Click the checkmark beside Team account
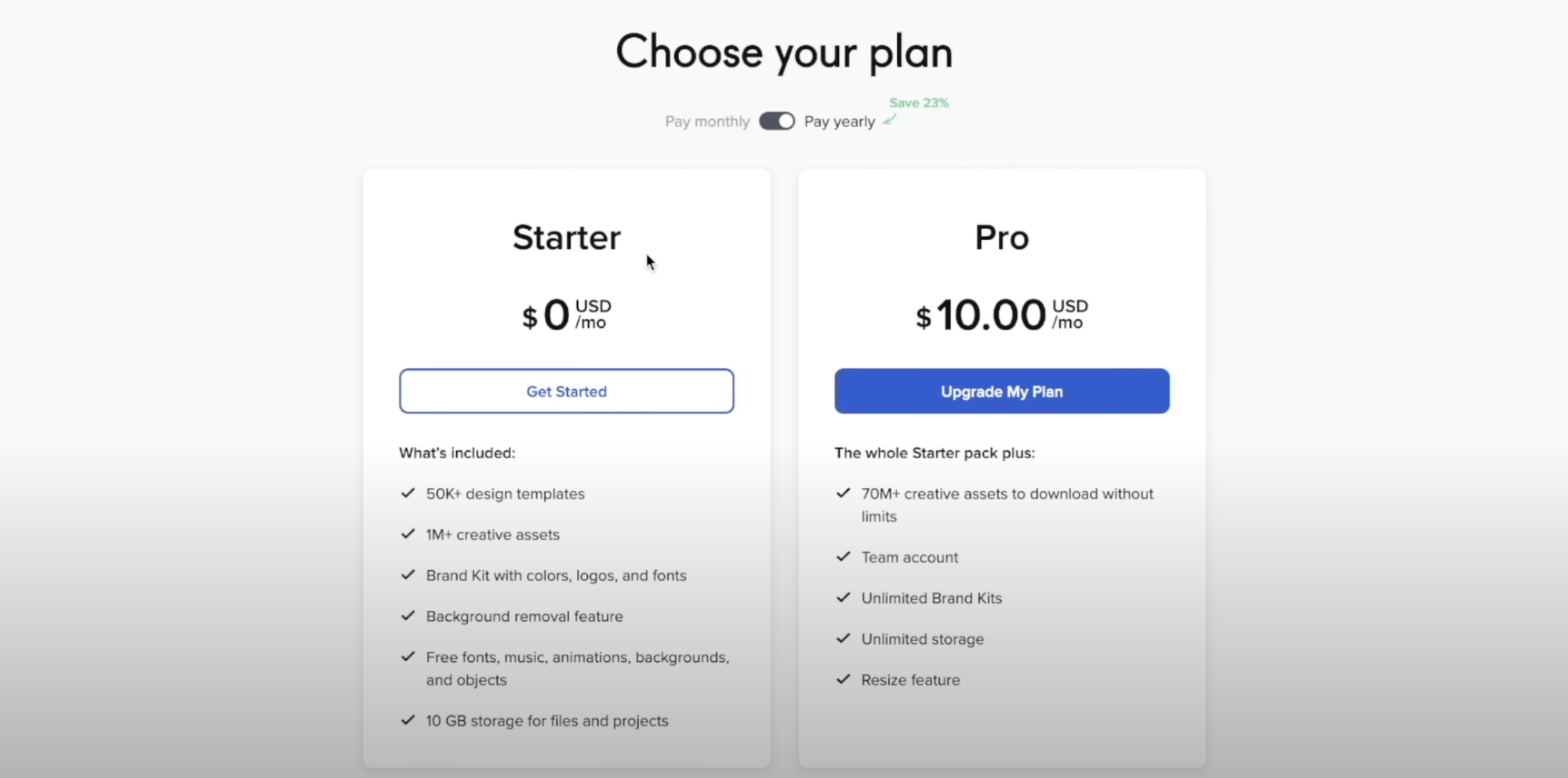Screen dimensions: 1568x778 pos(843,557)
